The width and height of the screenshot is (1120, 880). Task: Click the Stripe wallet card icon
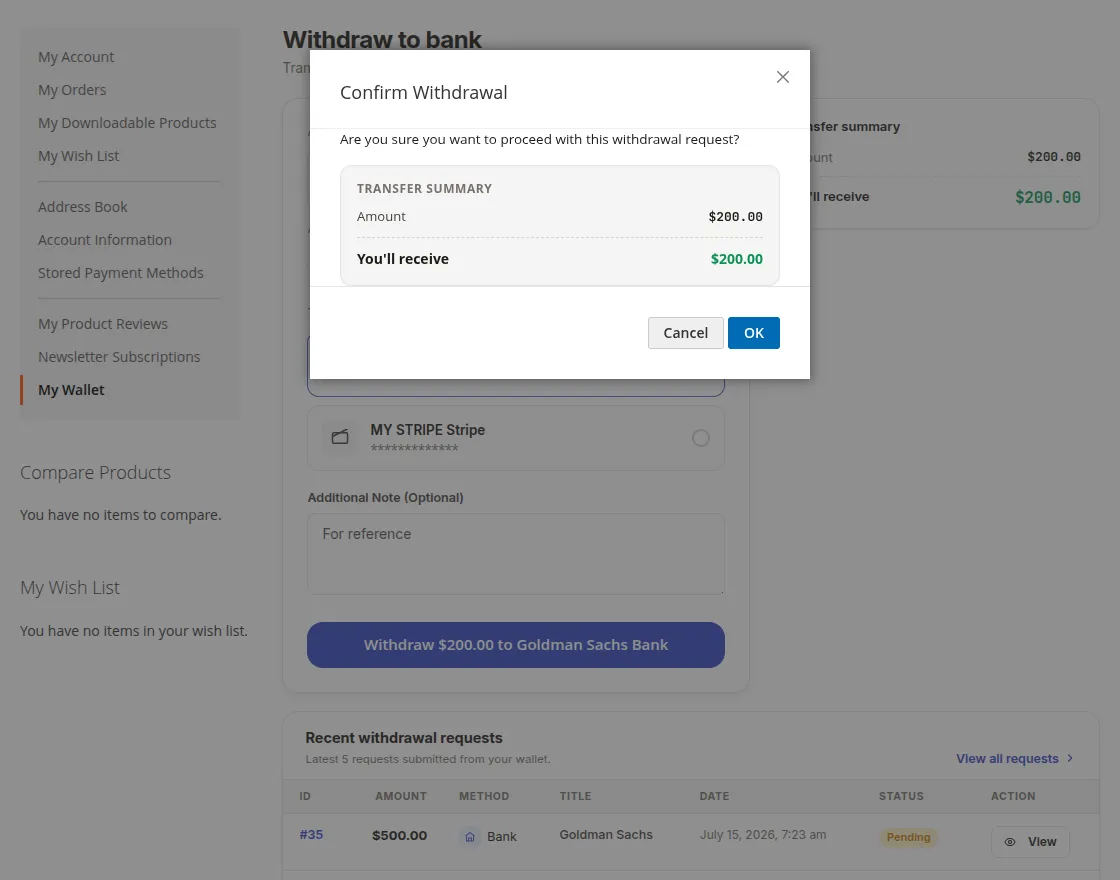(340, 437)
